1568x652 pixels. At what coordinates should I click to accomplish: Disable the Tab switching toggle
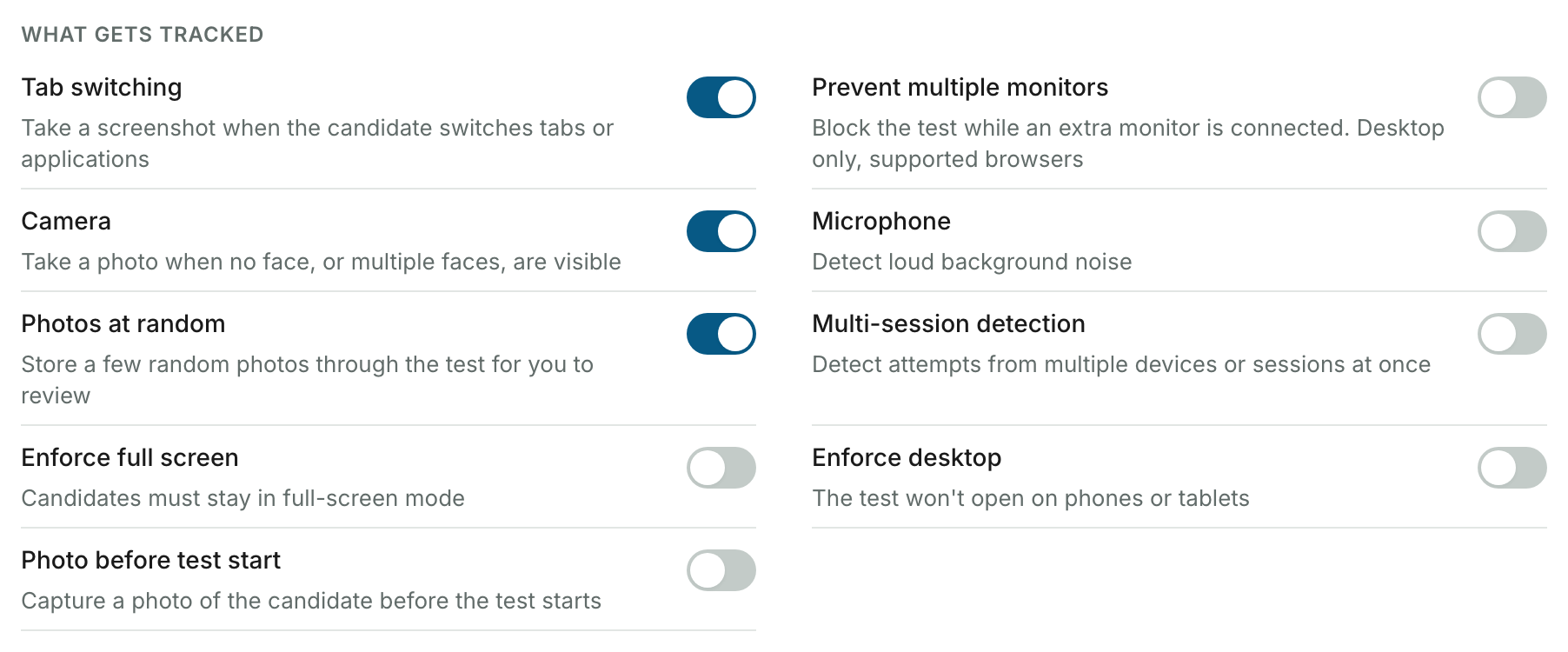pyautogui.click(x=721, y=97)
